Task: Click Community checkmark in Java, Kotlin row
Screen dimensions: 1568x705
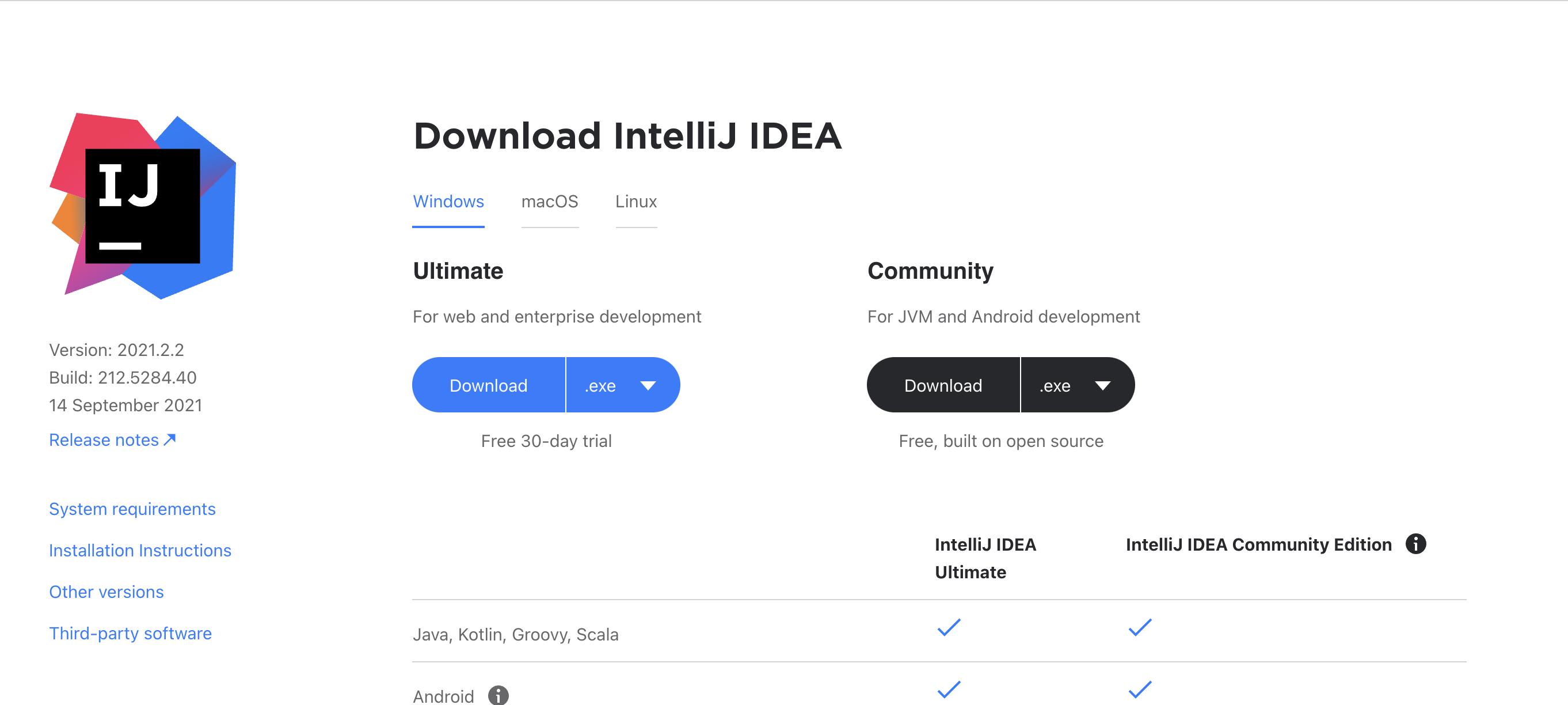Action: (1140, 627)
